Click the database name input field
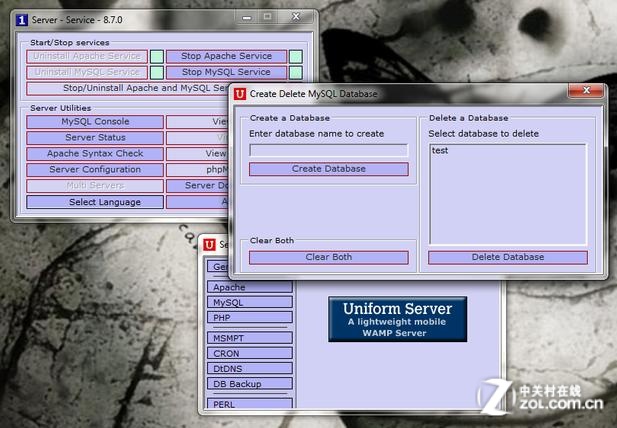The image size is (617, 428). click(x=329, y=150)
